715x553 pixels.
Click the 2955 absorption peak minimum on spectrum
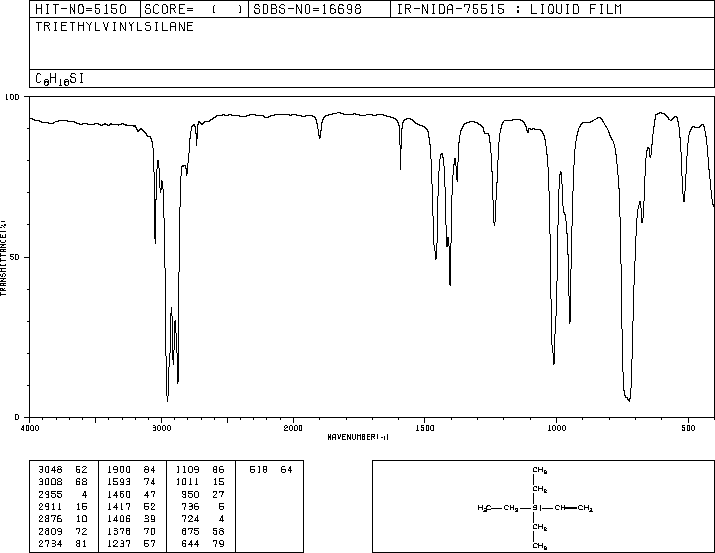tap(167, 400)
